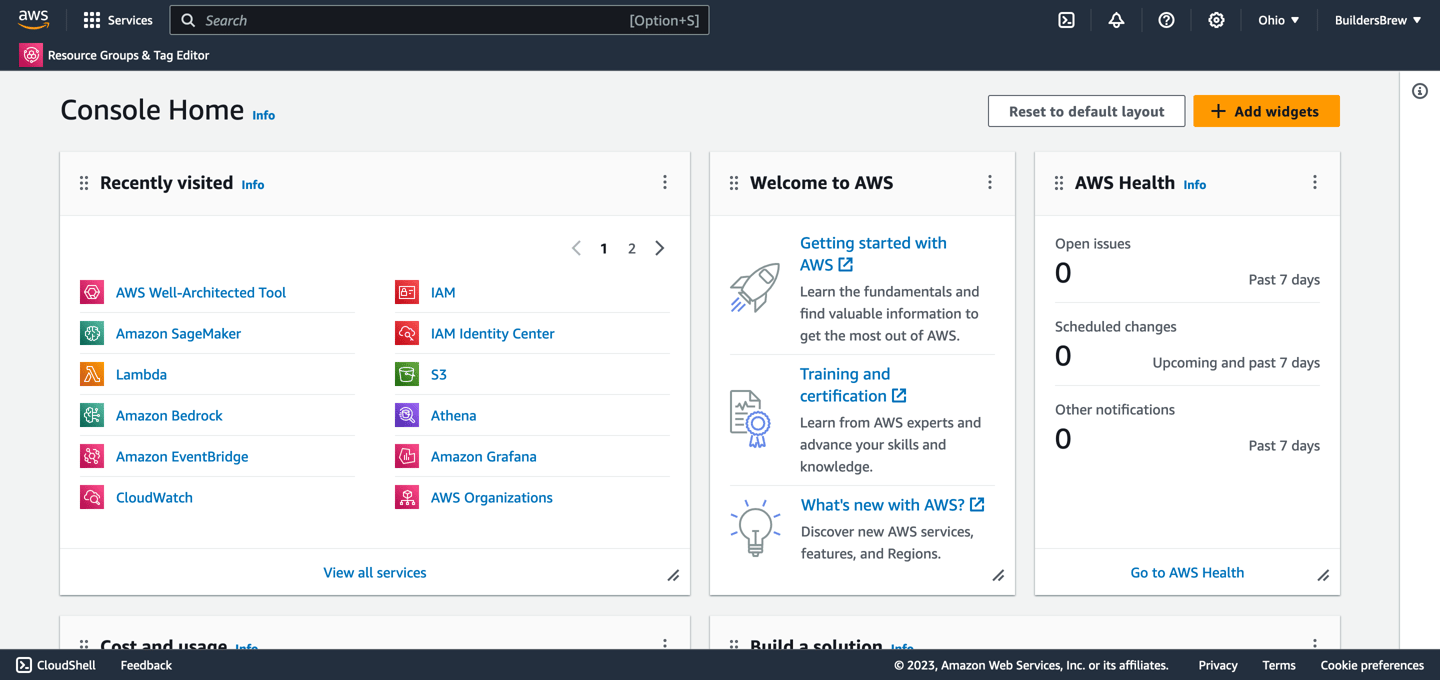Click the Go to AWS Health link
This screenshot has height=680, width=1440.
(1187, 573)
